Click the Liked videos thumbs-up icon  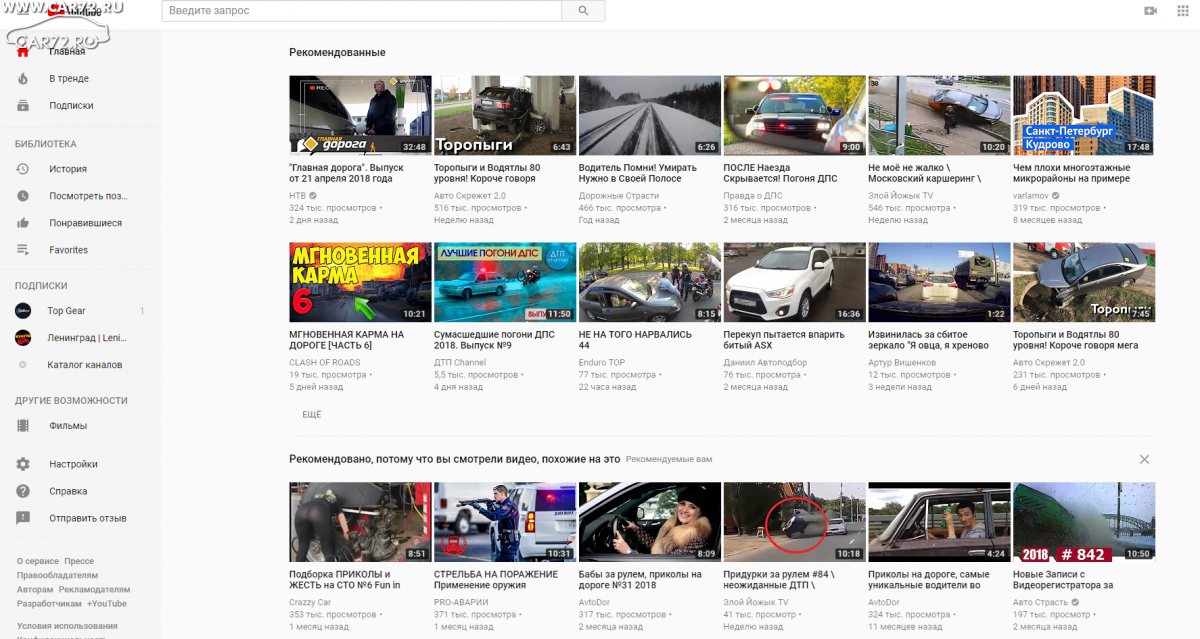coord(23,223)
